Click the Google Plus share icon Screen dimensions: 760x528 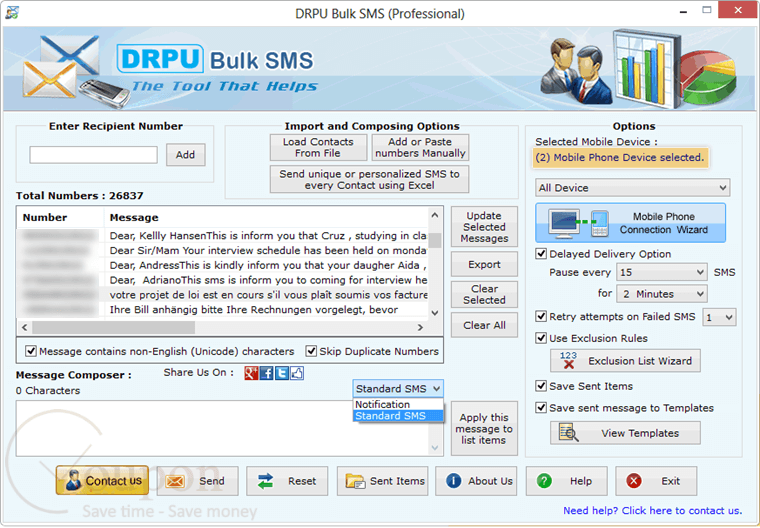tap(251, 373)
